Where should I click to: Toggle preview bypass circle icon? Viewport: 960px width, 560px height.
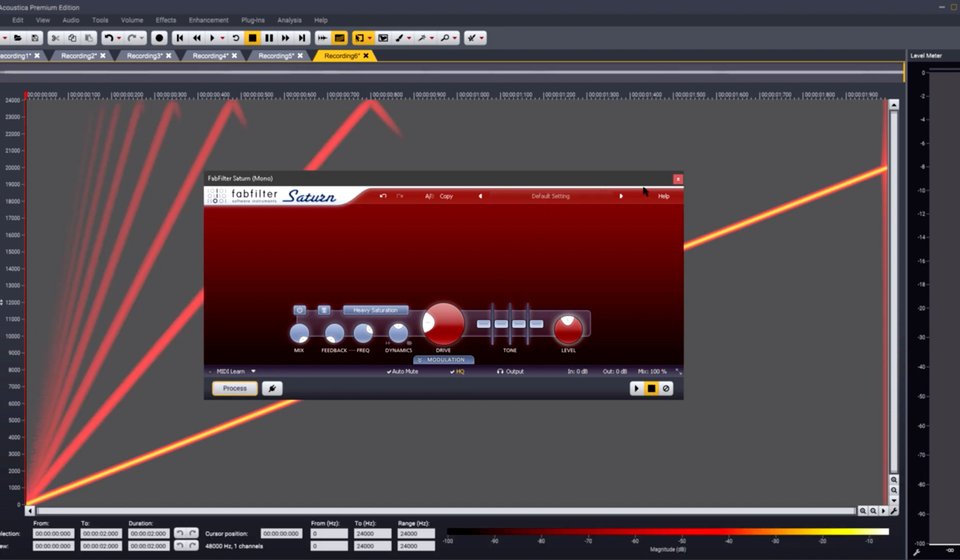[x=666, y=389]
